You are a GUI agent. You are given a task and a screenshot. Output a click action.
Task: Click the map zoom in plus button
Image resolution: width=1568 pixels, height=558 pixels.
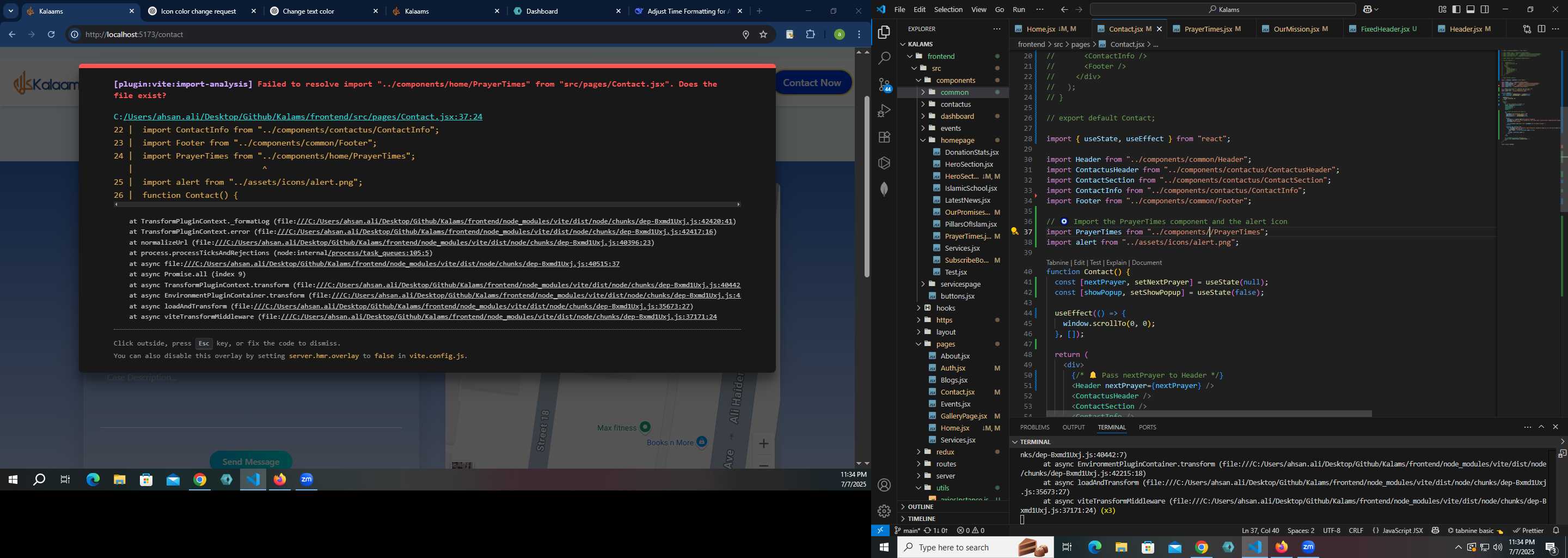[x=764, y=444]
